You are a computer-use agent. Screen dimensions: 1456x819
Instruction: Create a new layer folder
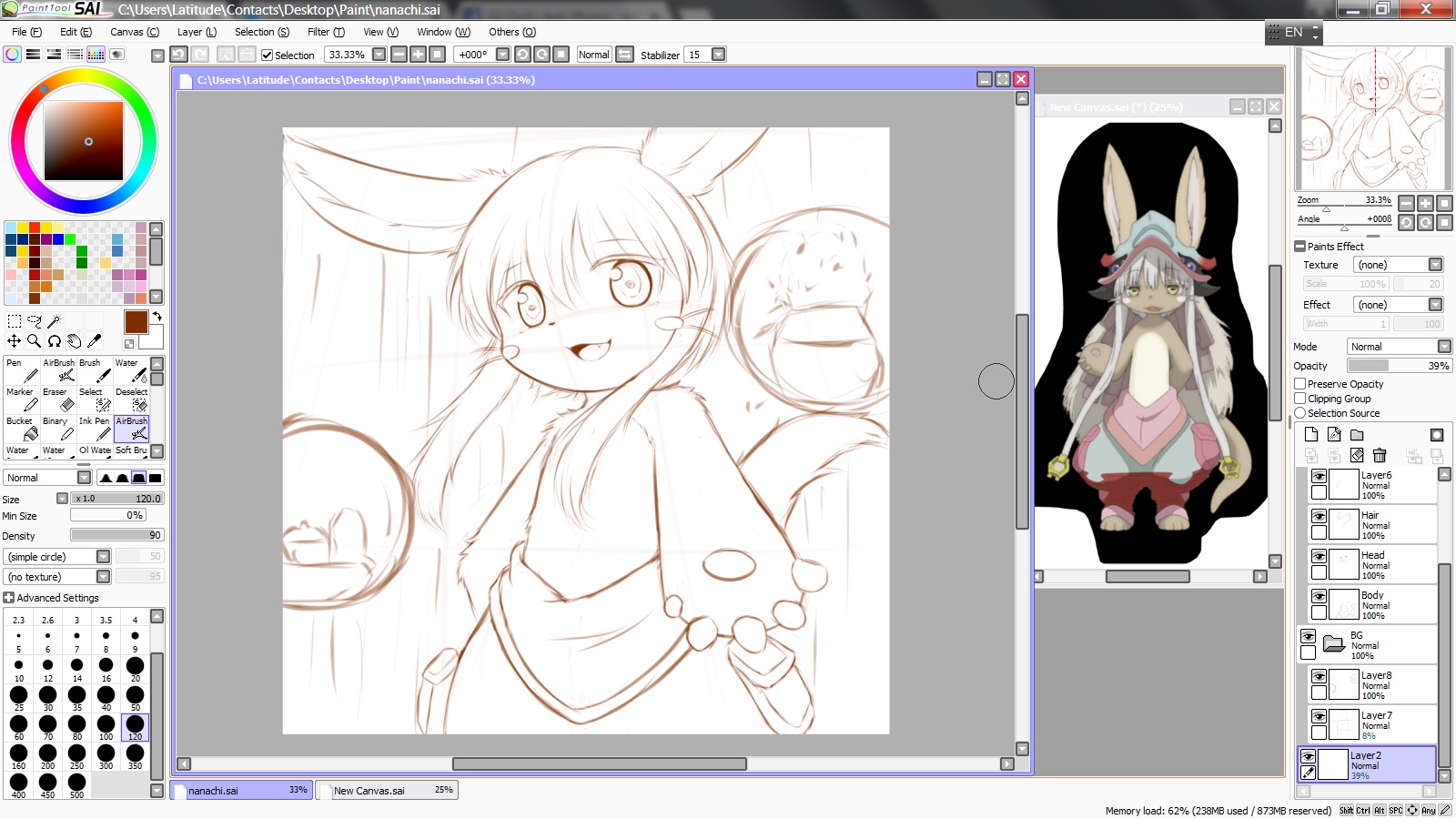[1357, 435]
